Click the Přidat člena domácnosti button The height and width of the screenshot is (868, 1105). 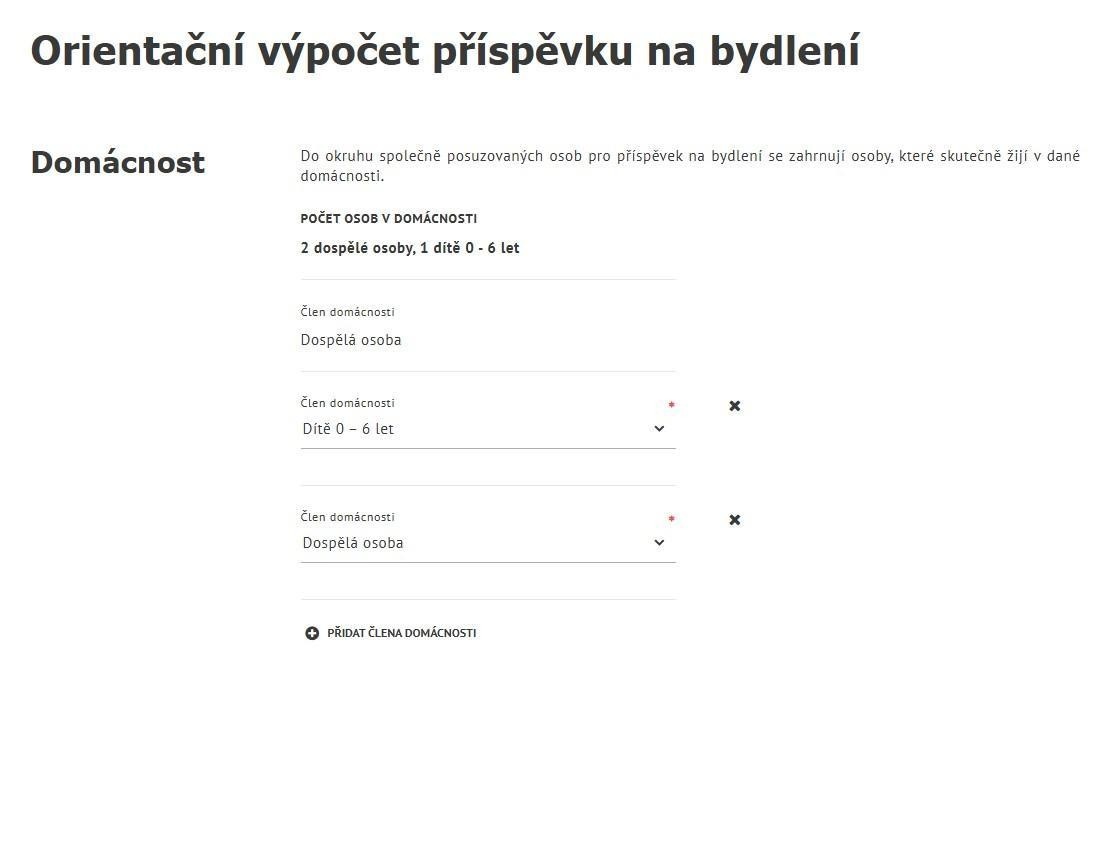click(401, 633)
